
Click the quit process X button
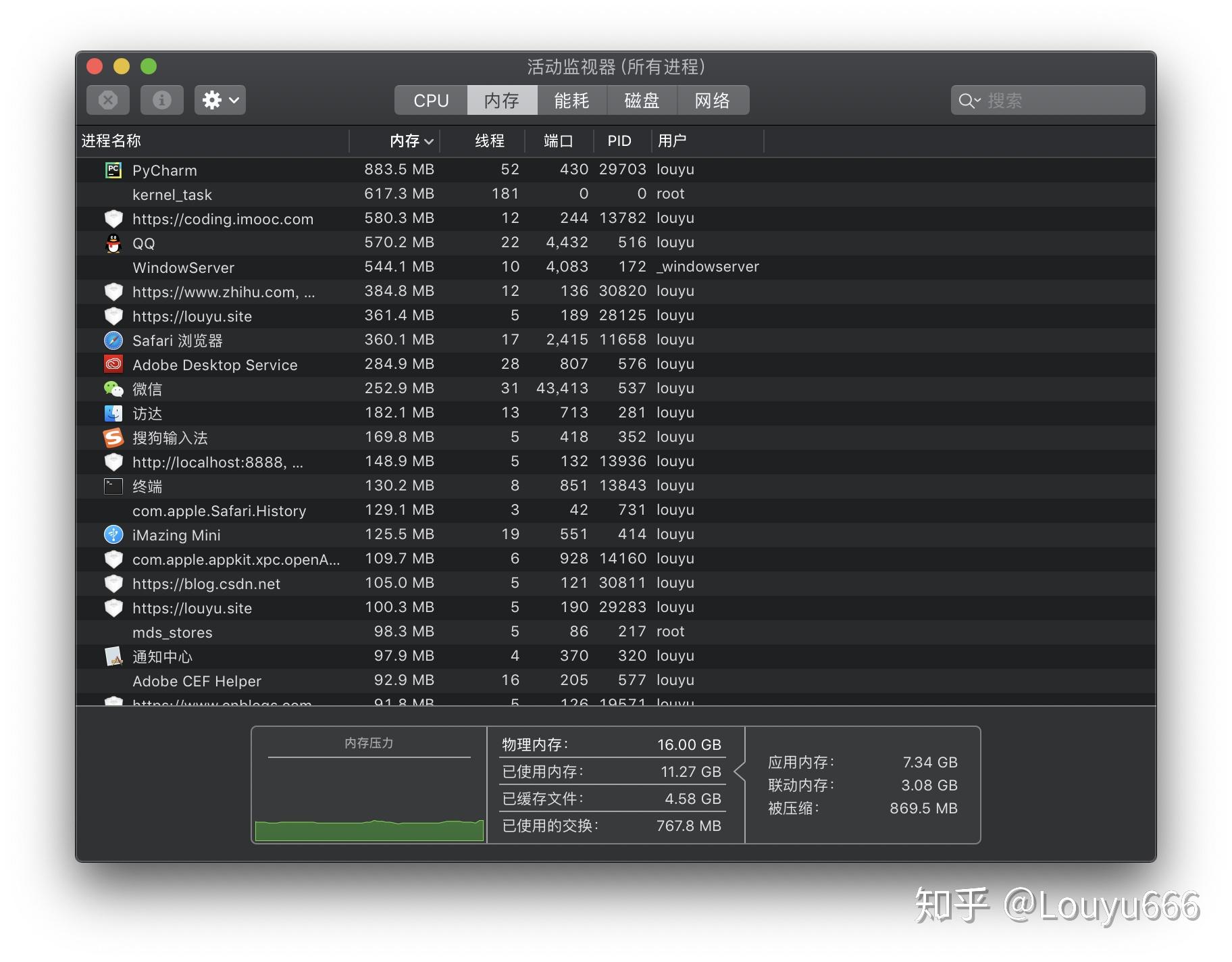(x=108, y=100)
